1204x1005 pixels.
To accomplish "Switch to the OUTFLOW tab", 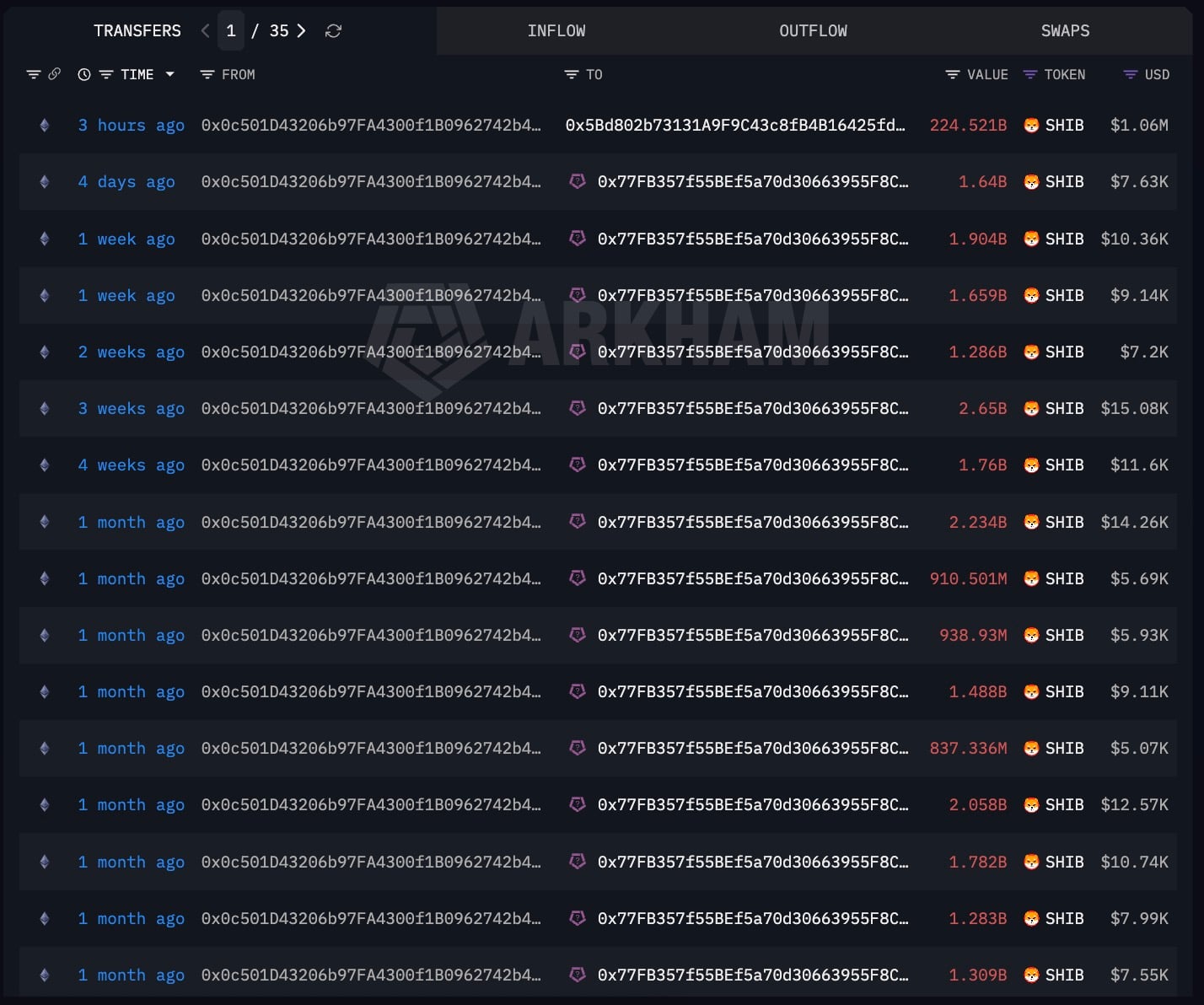I will (813, 31).
